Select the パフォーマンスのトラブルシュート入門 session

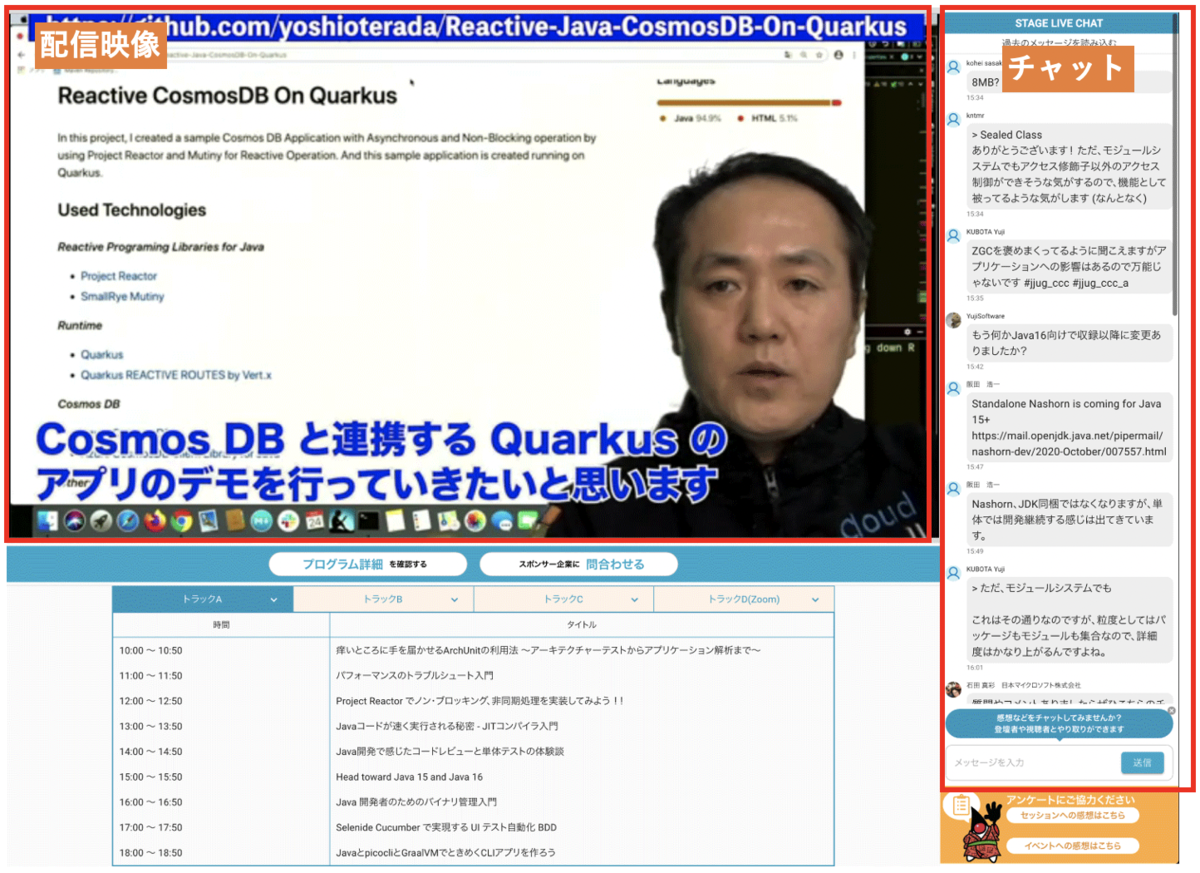coord(414,676)
